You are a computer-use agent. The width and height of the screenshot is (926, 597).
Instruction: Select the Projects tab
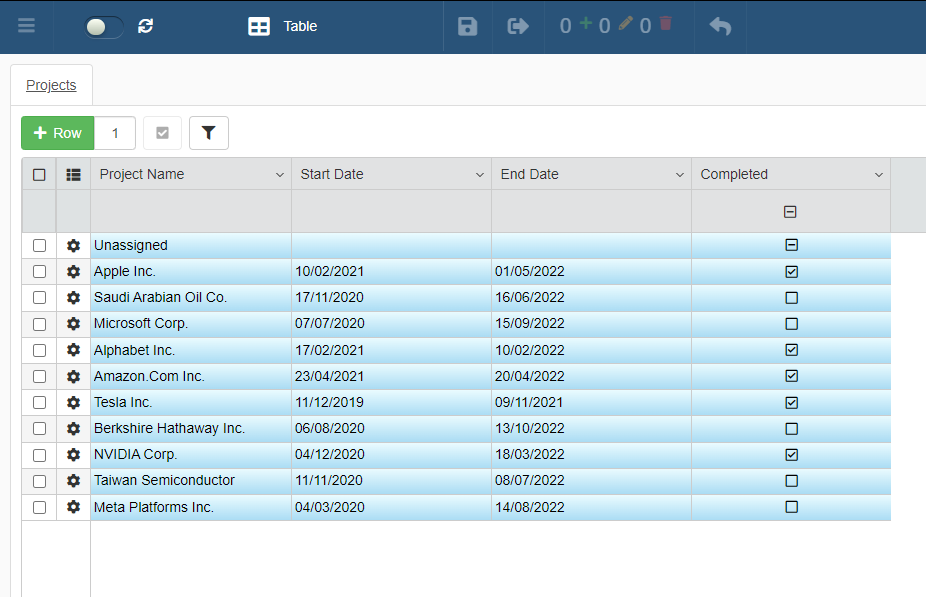tap(51, 85)
